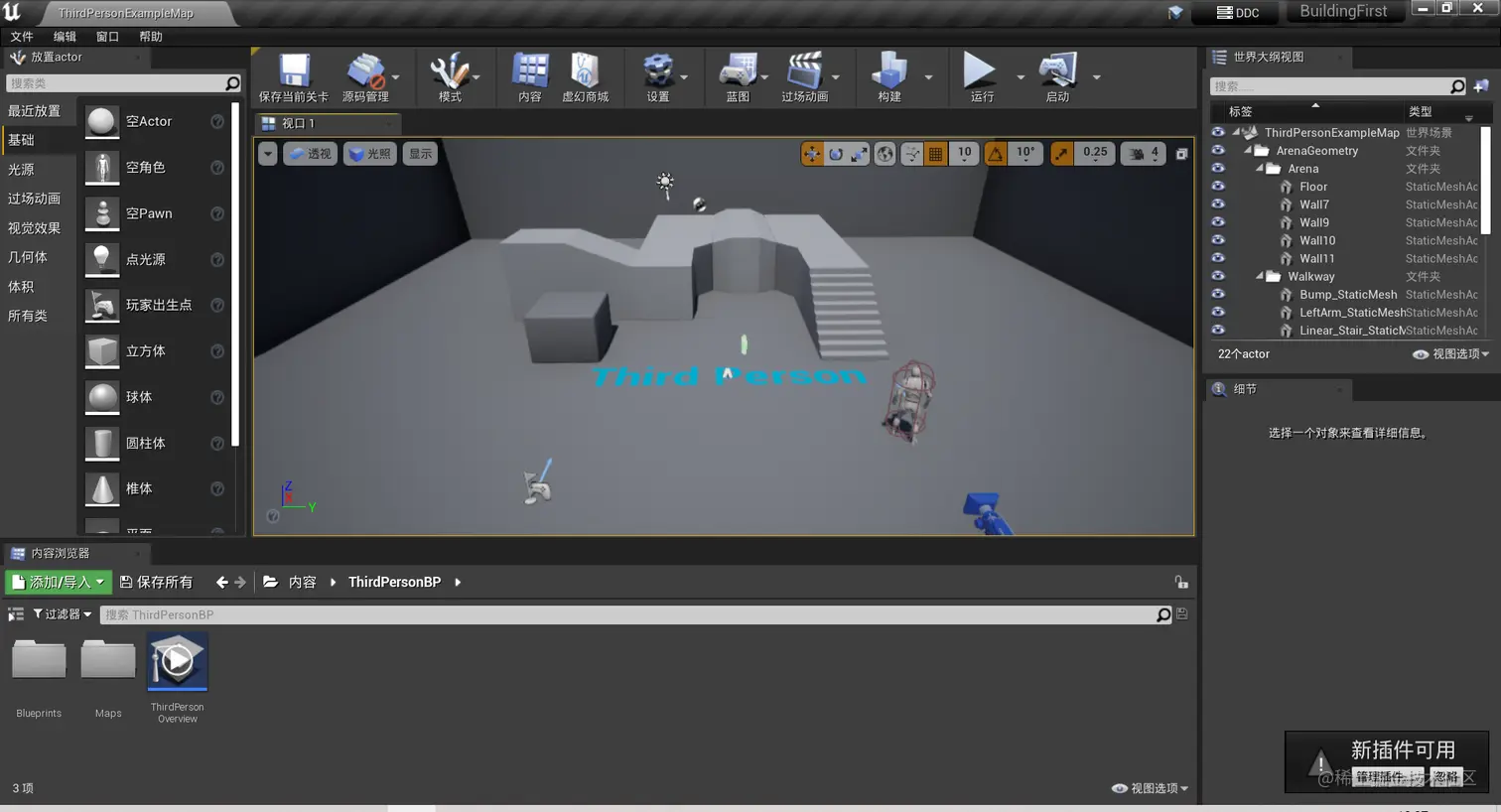Maximize or restore the viewport
1501x812 pixels.
(x=1181, y=154)
